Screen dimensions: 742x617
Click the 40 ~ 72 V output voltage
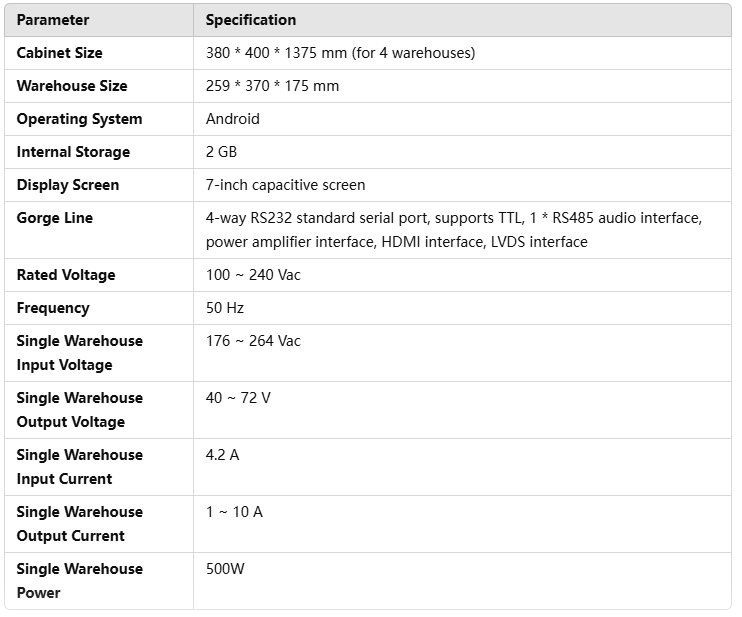pyautogui.click(x=238, y=398)
